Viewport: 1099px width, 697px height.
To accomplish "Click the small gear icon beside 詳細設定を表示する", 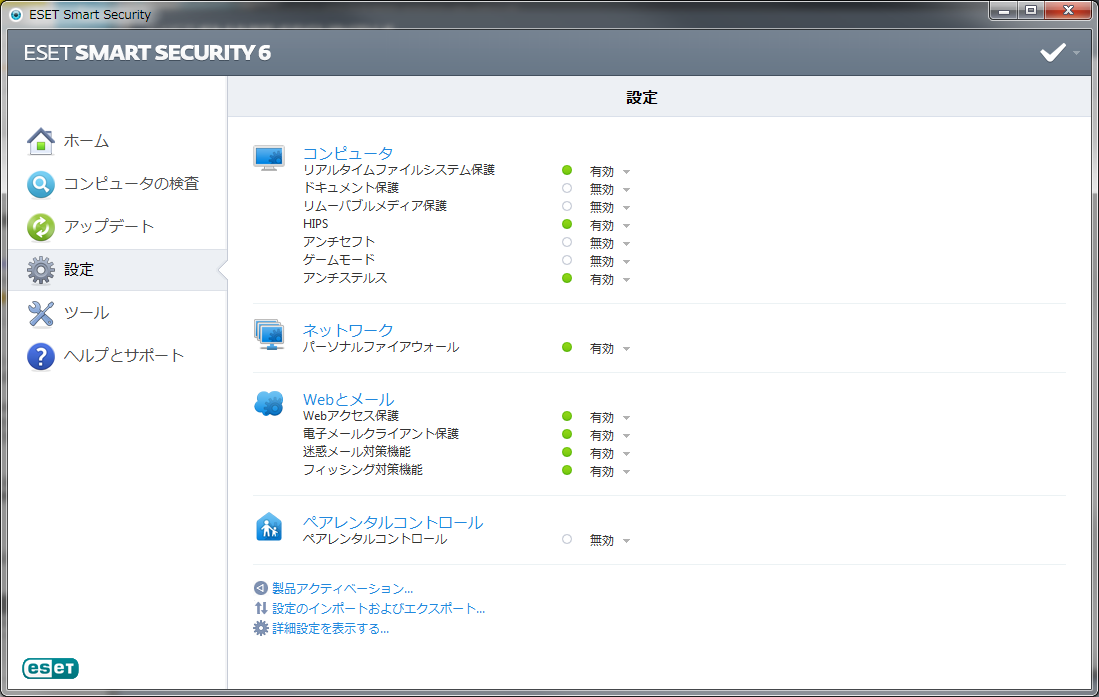I will coord(261,628).
